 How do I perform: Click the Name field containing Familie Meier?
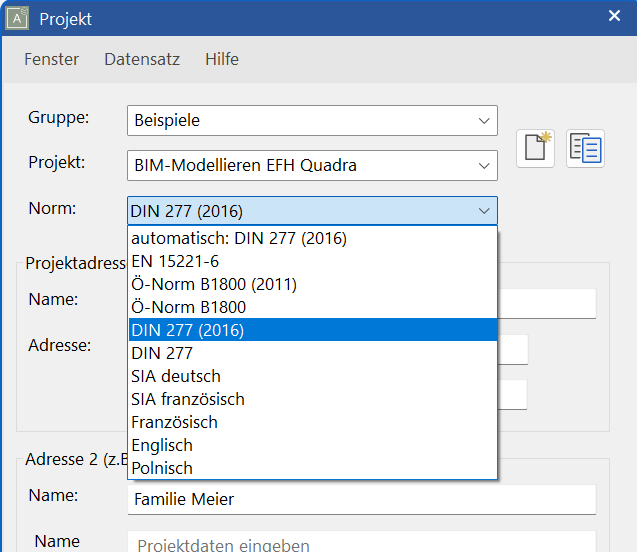click(x=361, y=499)
